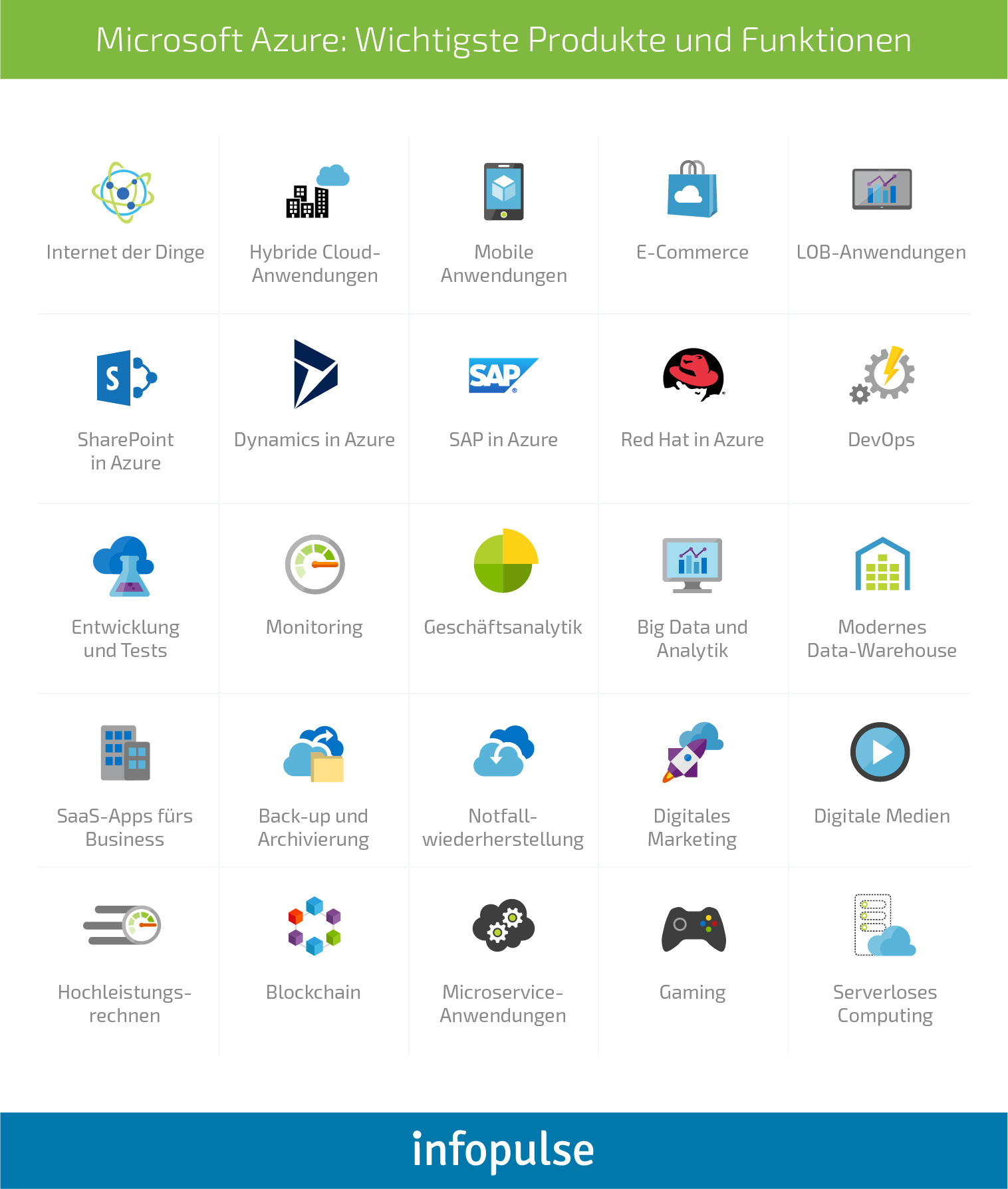The height and width of the screenshot is (1189, 1008).
Task: Select the 'Modernes Data-Warehouse' text
Action: click(x=882, y=639)
